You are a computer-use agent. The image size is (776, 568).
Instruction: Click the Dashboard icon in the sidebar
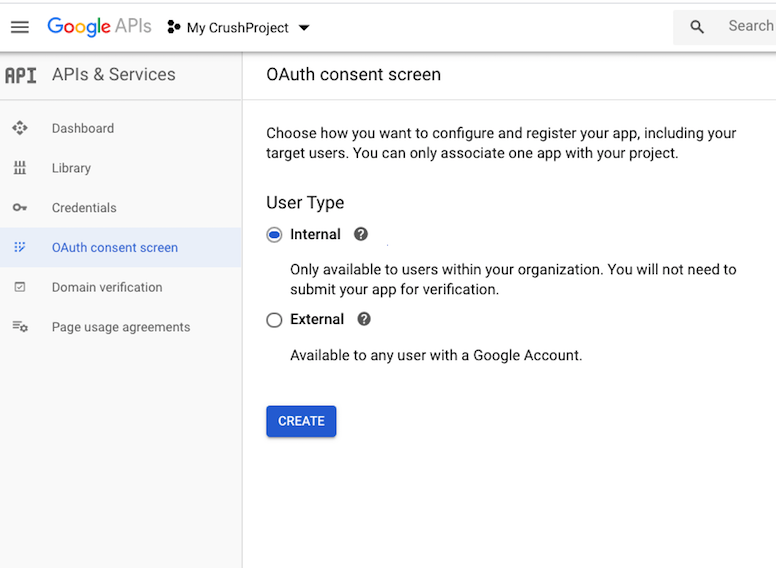tap(20, 128)
